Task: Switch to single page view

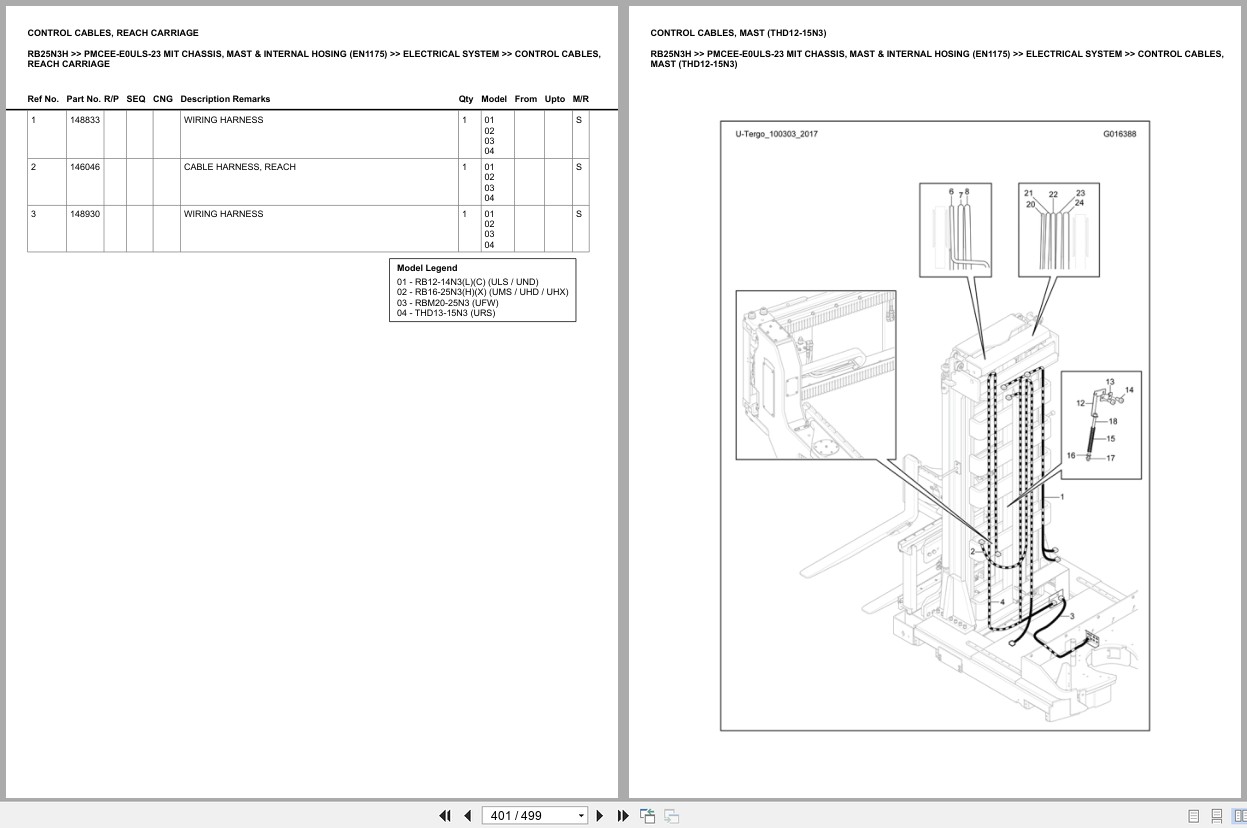Action: (x=1193, y=816)
